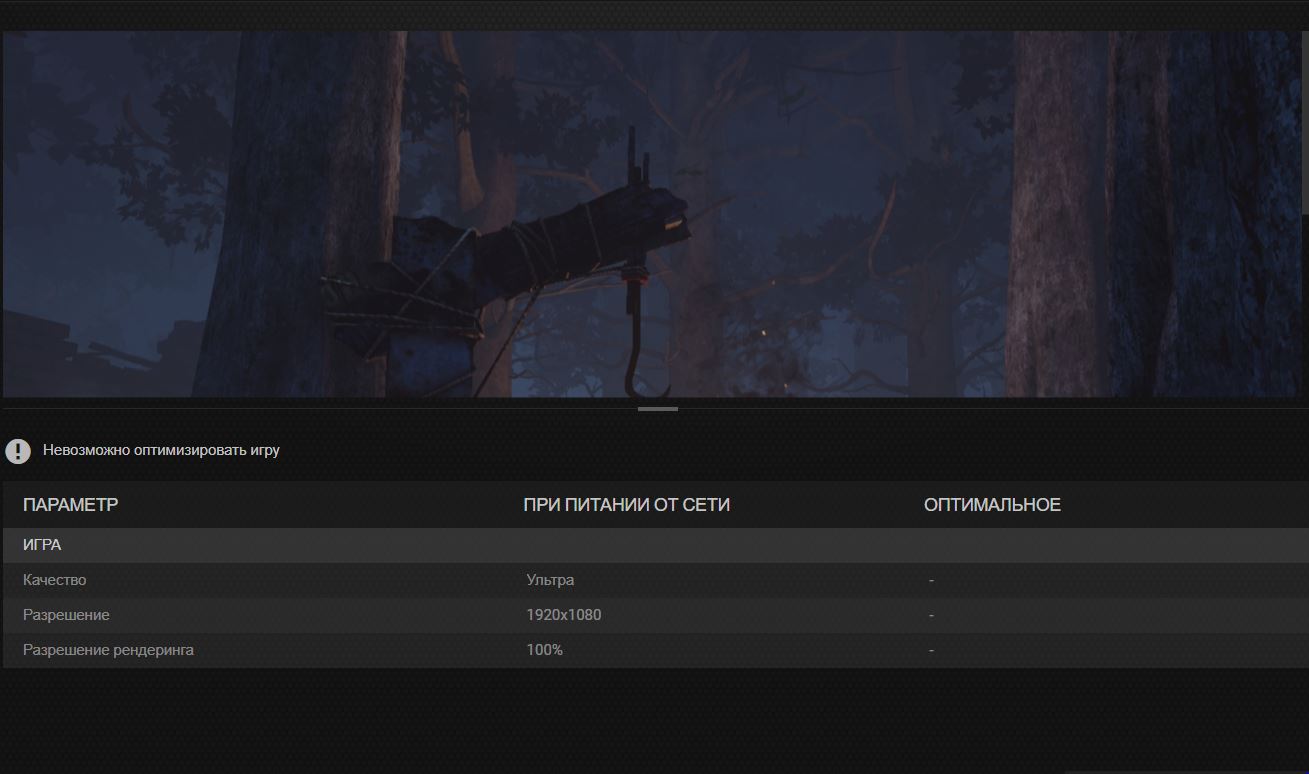Image resolution: width=1309 pixels, height=774 pixels.
Task: Click the game screenshot banner image
Action: point(653,214)
